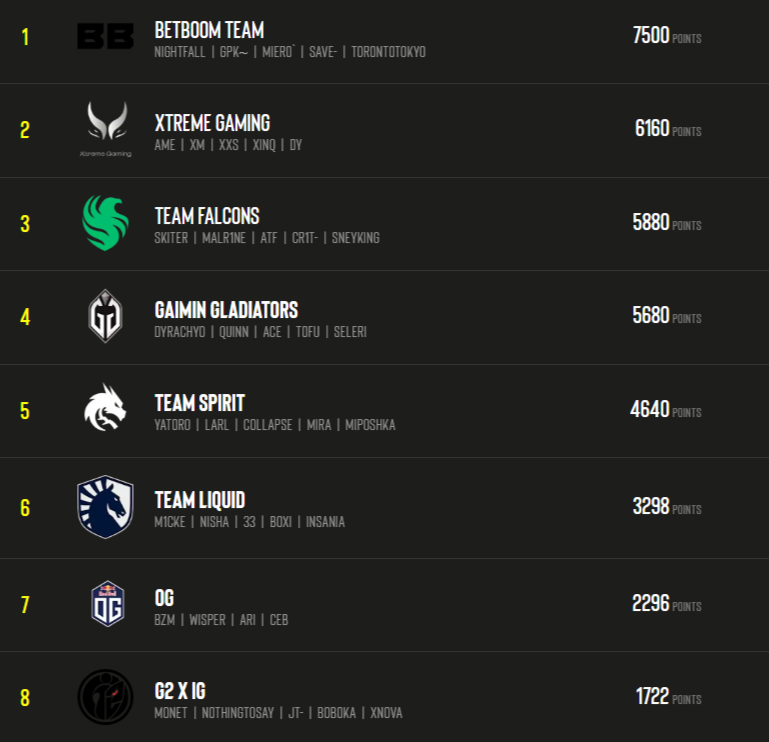Click the Xtreme Gaming horned logo
The image size is (769, 742).
coord(106,129)
